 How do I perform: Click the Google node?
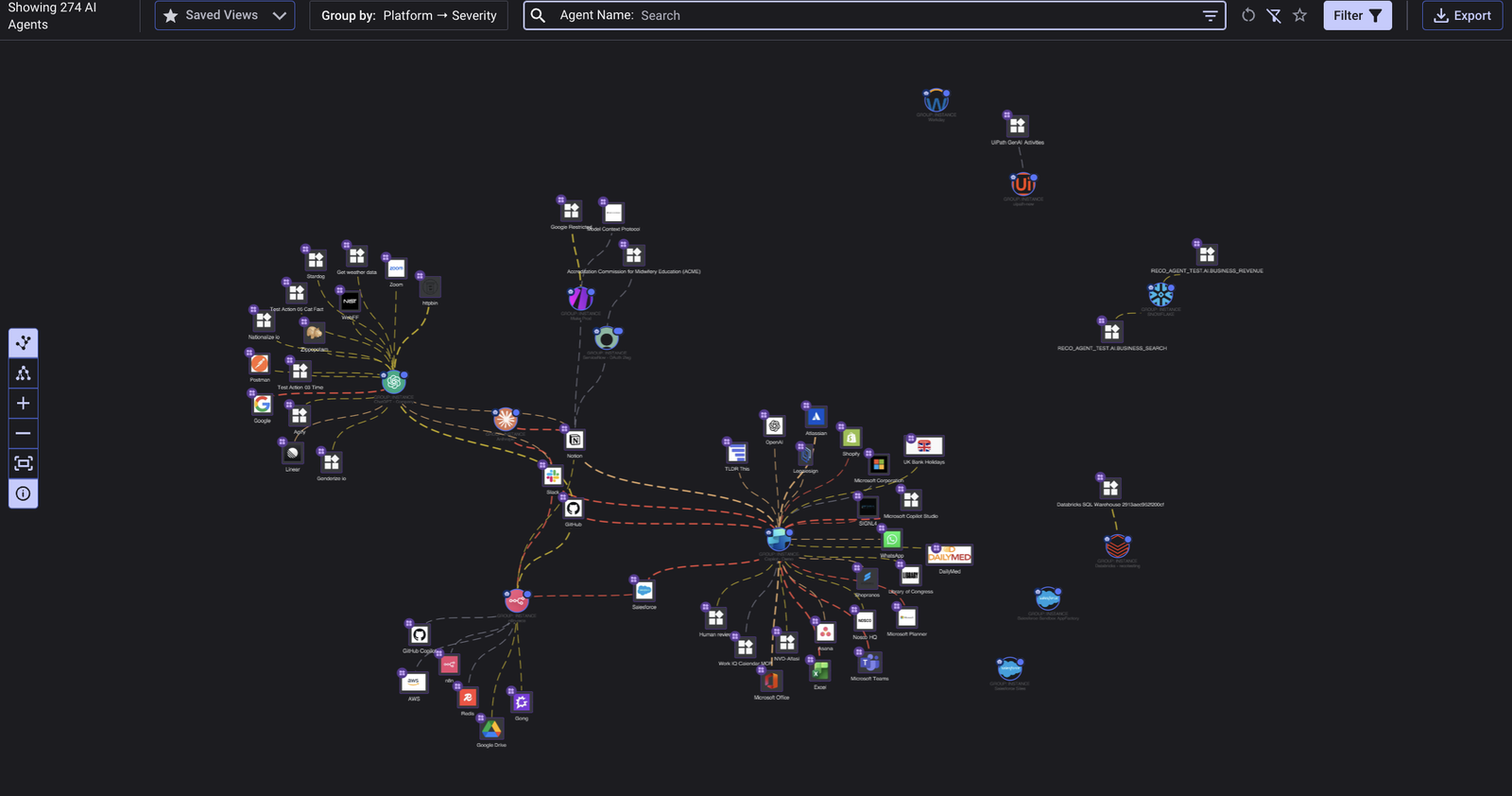tap(262, 405)
